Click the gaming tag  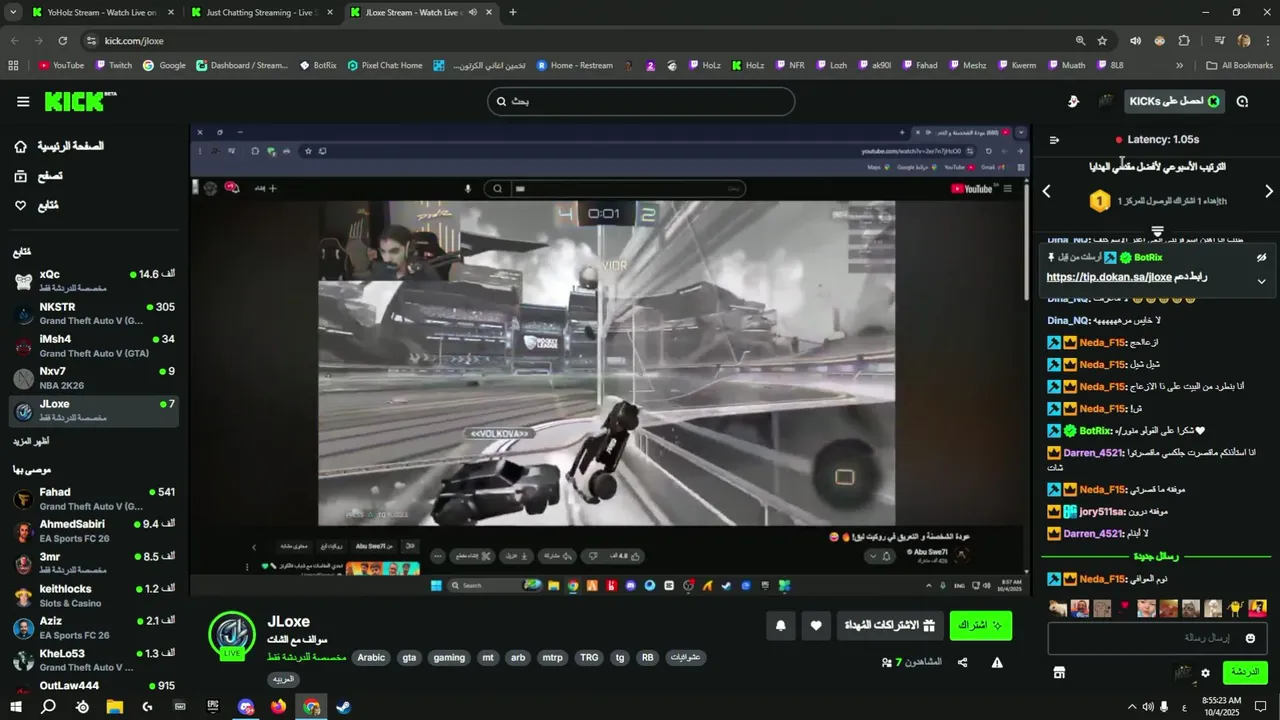(x=449, y=658)
